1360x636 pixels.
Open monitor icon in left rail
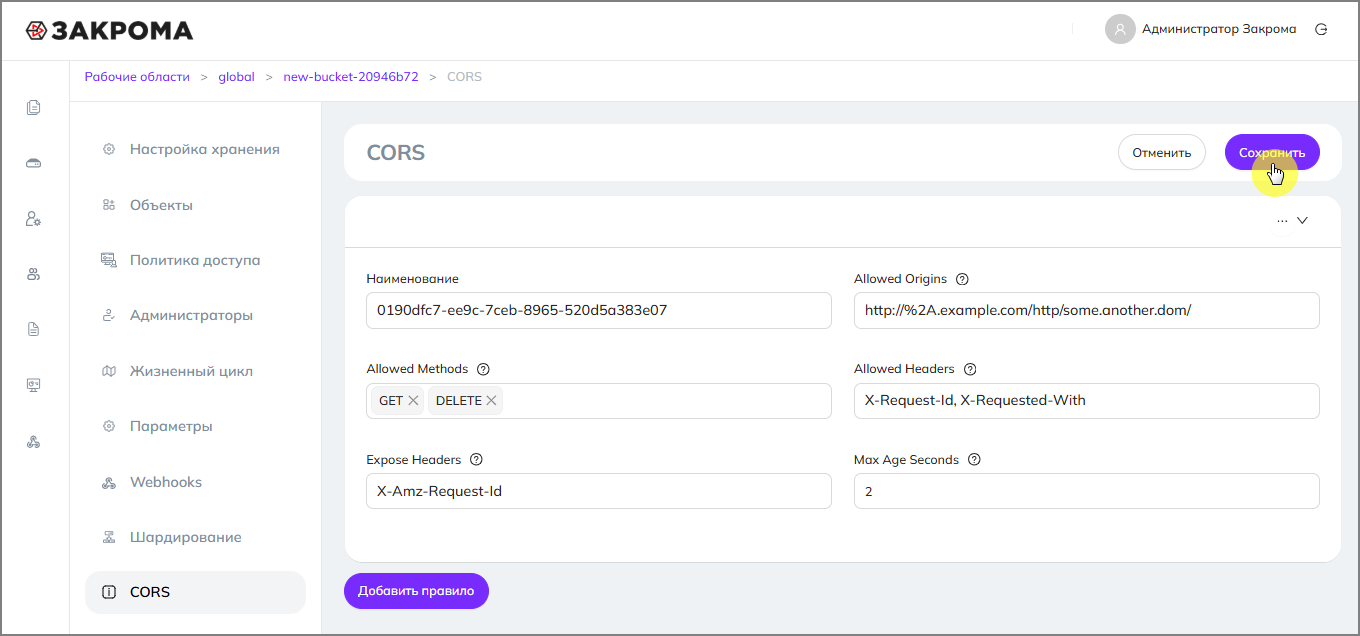pyautogui.click(x=34, y=385)
